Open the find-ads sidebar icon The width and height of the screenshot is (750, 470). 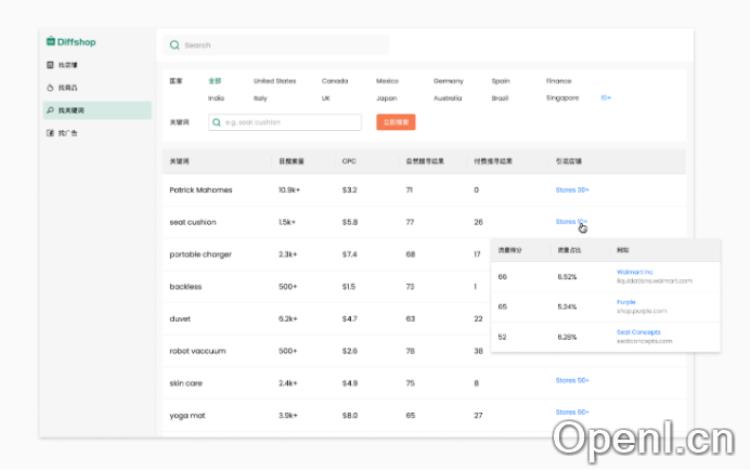(50, 133)
